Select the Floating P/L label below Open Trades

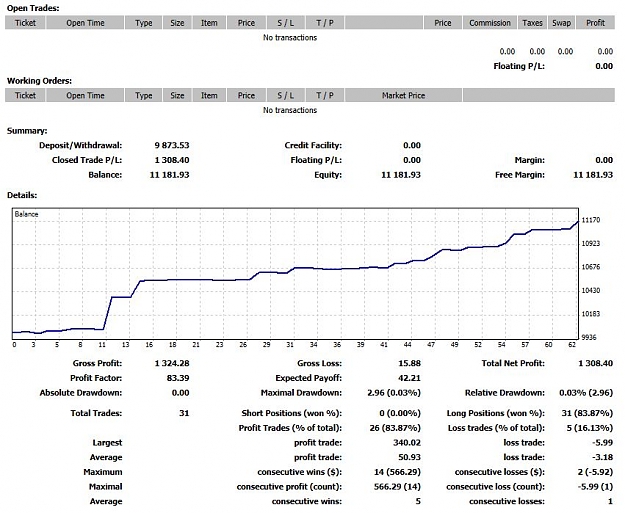click(x=519, y=66)
